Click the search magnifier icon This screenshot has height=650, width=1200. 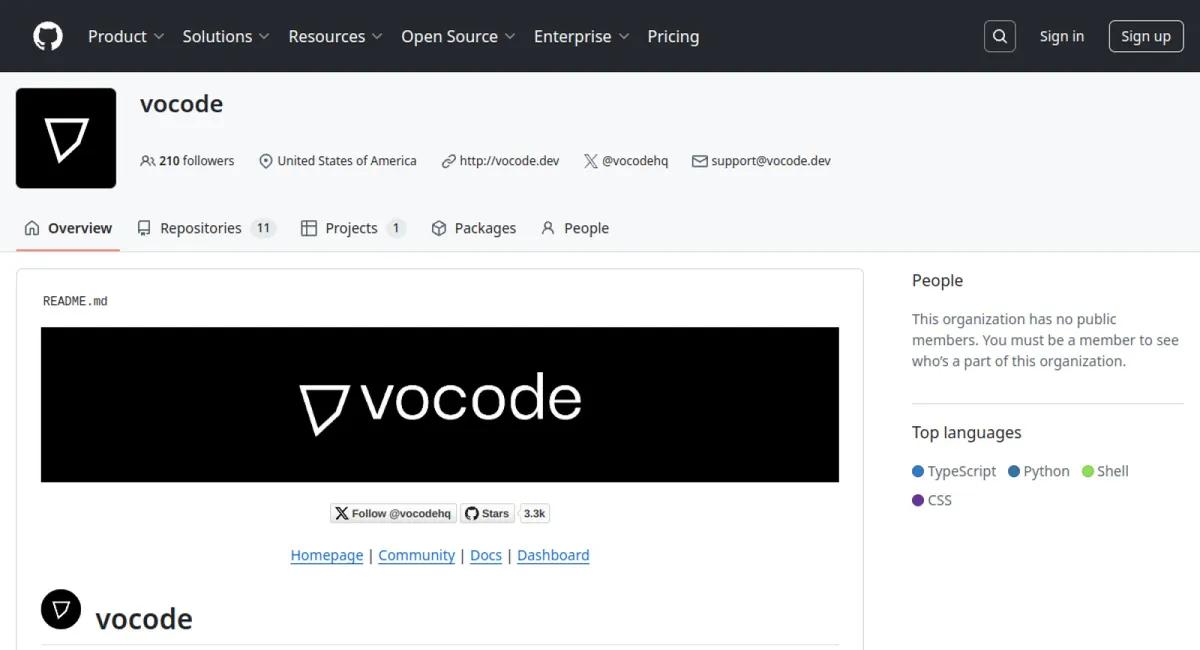pos(1000,36)
